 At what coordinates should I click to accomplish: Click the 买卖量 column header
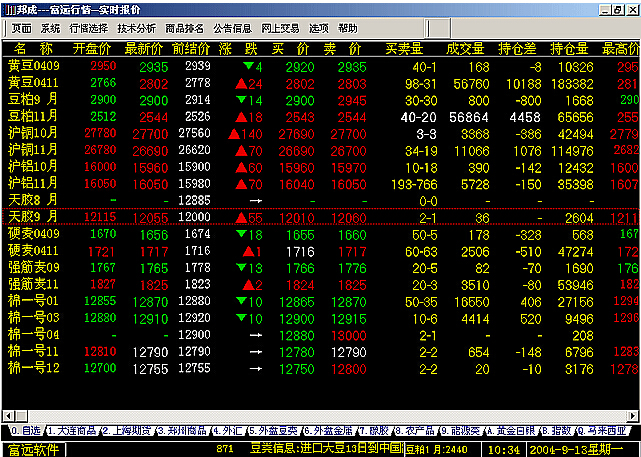pyautogui.click(x=404, y=49)
